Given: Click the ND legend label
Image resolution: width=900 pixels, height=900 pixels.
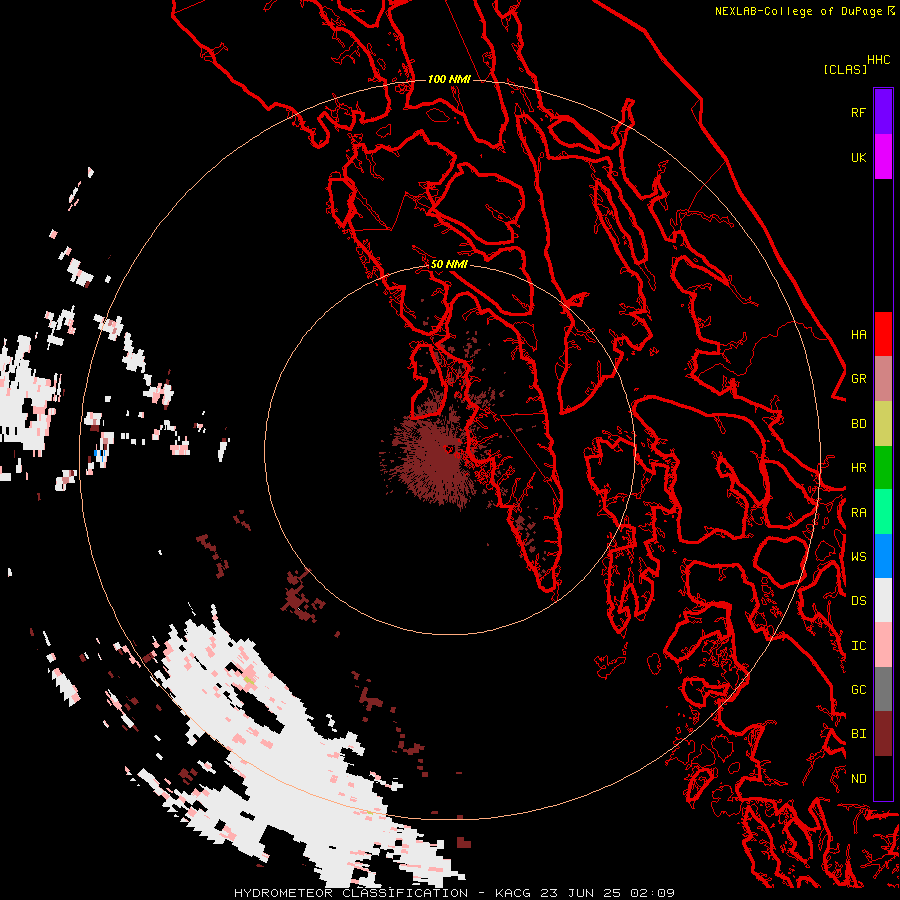Looking at the screenshot, I should 858,779.
